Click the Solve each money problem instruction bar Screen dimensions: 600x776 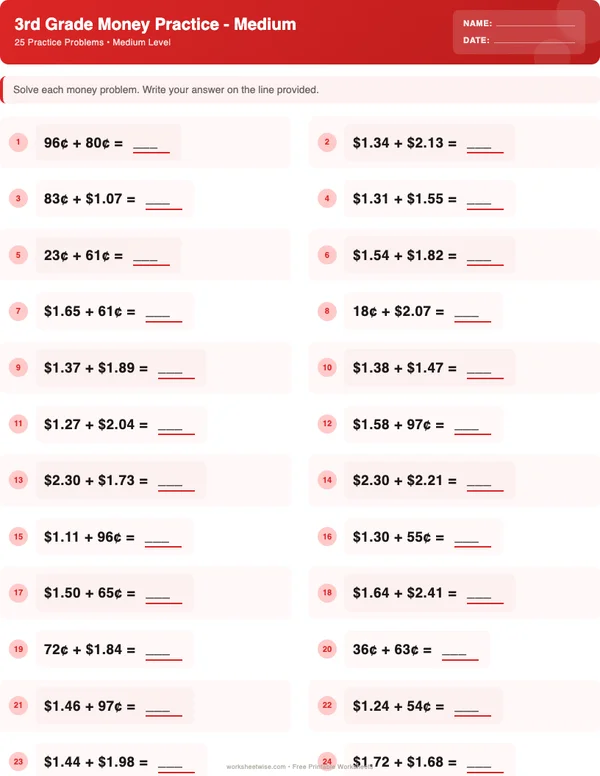pos(300,90)
